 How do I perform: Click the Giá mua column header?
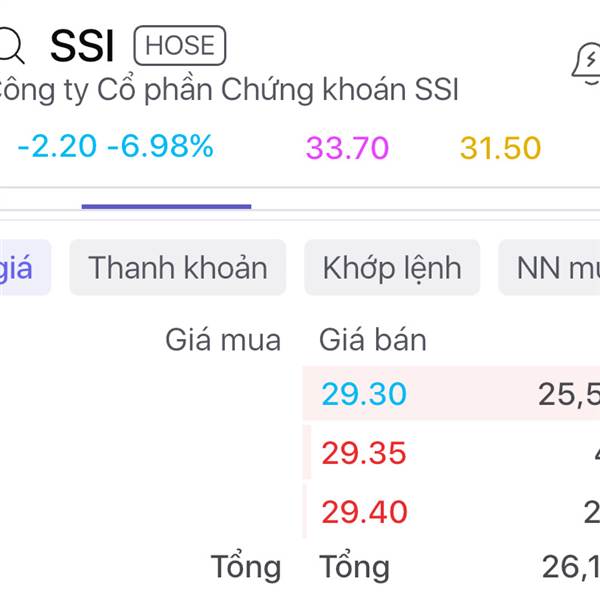tap(223, 340)
